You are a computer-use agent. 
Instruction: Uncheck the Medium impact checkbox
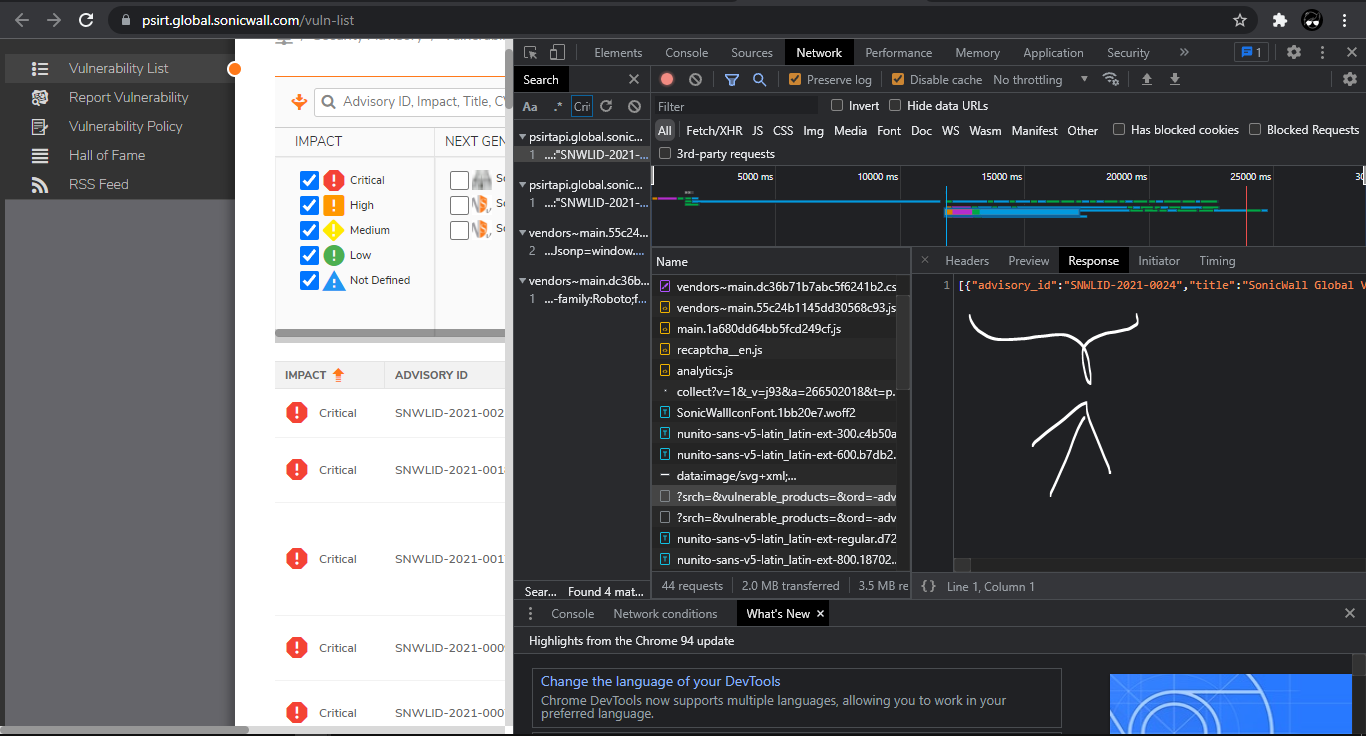(x=309, y=230)
